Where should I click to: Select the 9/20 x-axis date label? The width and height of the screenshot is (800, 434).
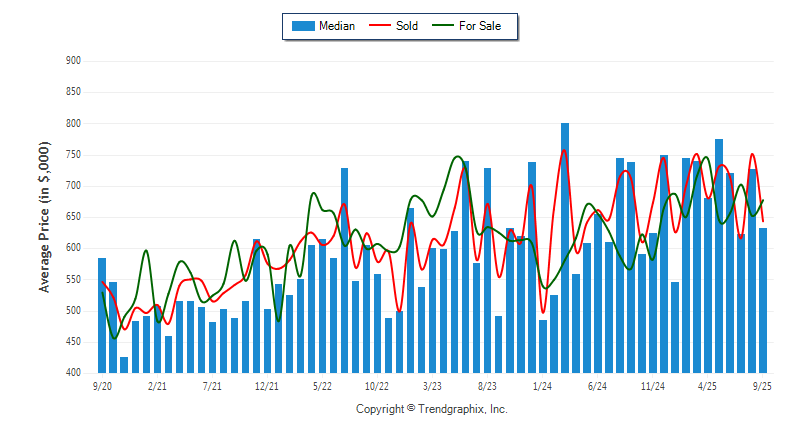coord(102,385)
